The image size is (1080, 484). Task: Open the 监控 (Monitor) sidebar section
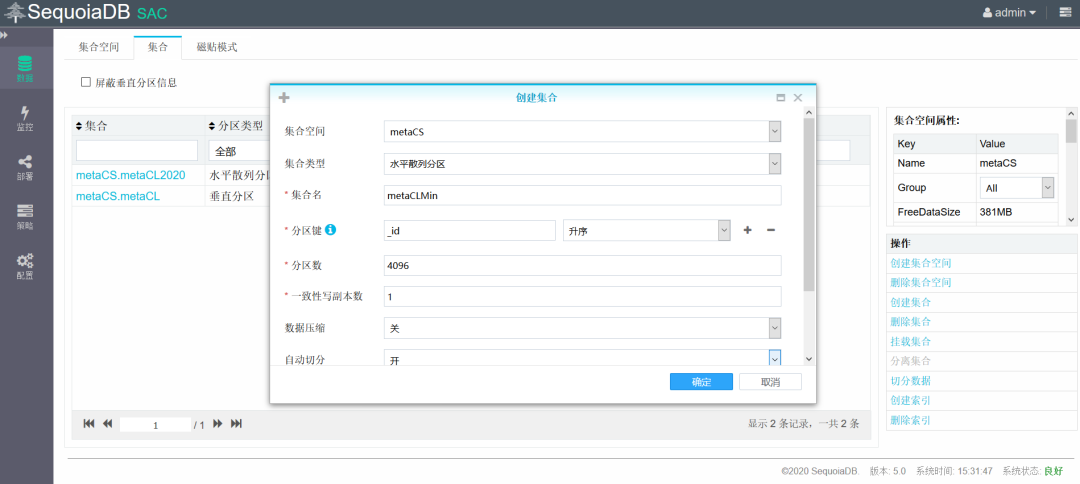pyautogui.click(x=25, y=118)
